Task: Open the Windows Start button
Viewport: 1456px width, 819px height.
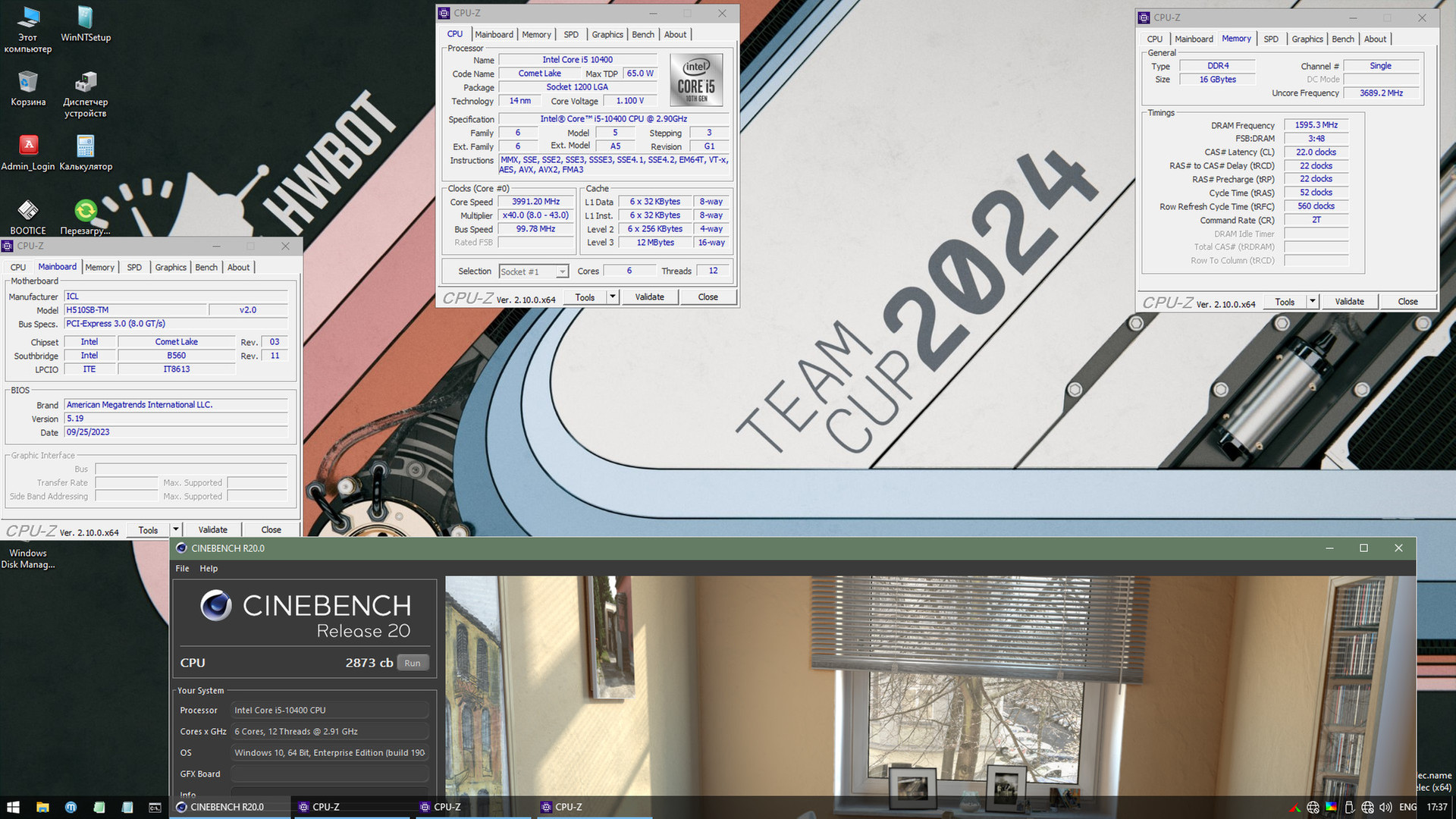Action: pos(13,807)
